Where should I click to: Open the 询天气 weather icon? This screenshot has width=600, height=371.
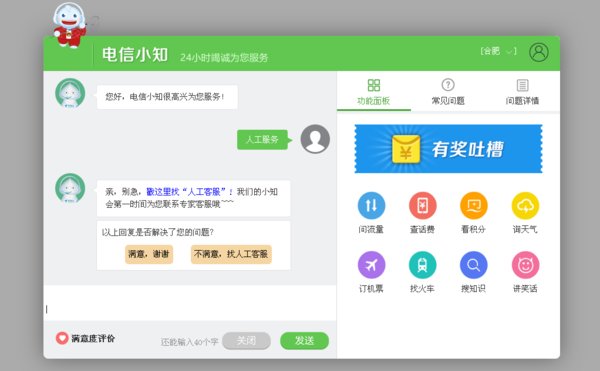tap(525, 205)
